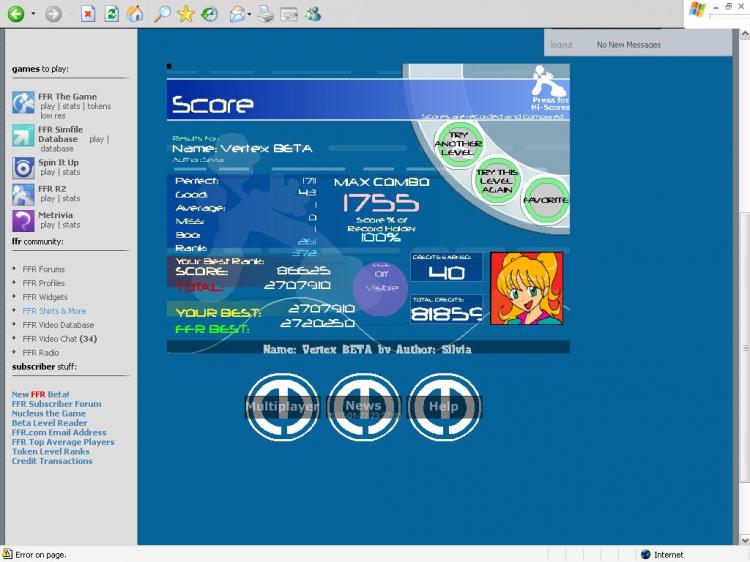Click the New FFR Beta! link

click(41, 395)
